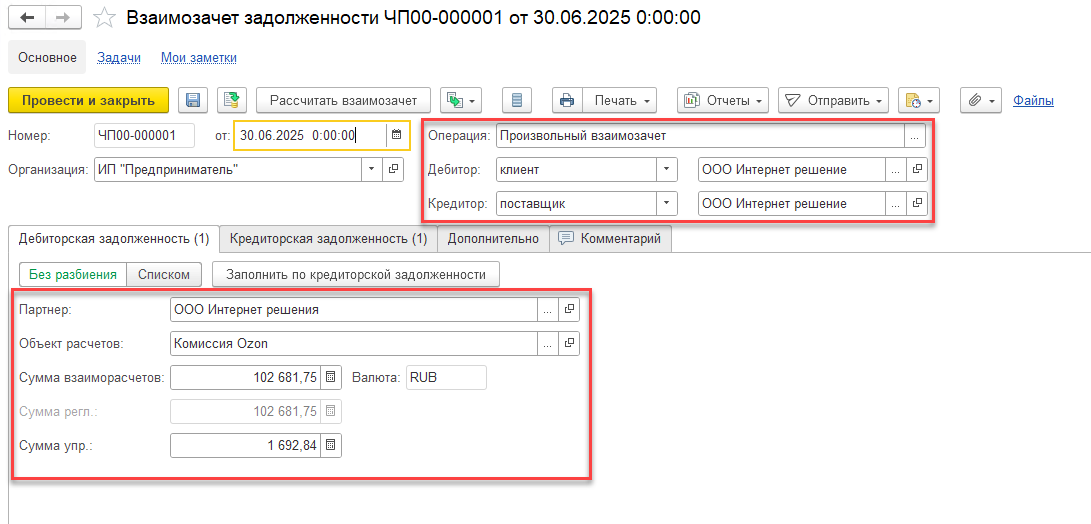Open the Организация dropdown list
This screenshot has height=524, width=1091.
(372, 169)
